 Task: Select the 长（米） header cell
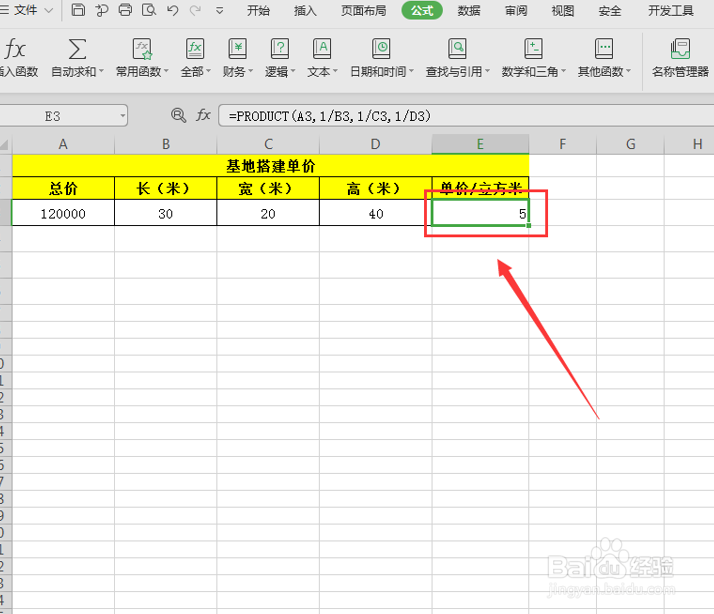(x=166, y=188)
